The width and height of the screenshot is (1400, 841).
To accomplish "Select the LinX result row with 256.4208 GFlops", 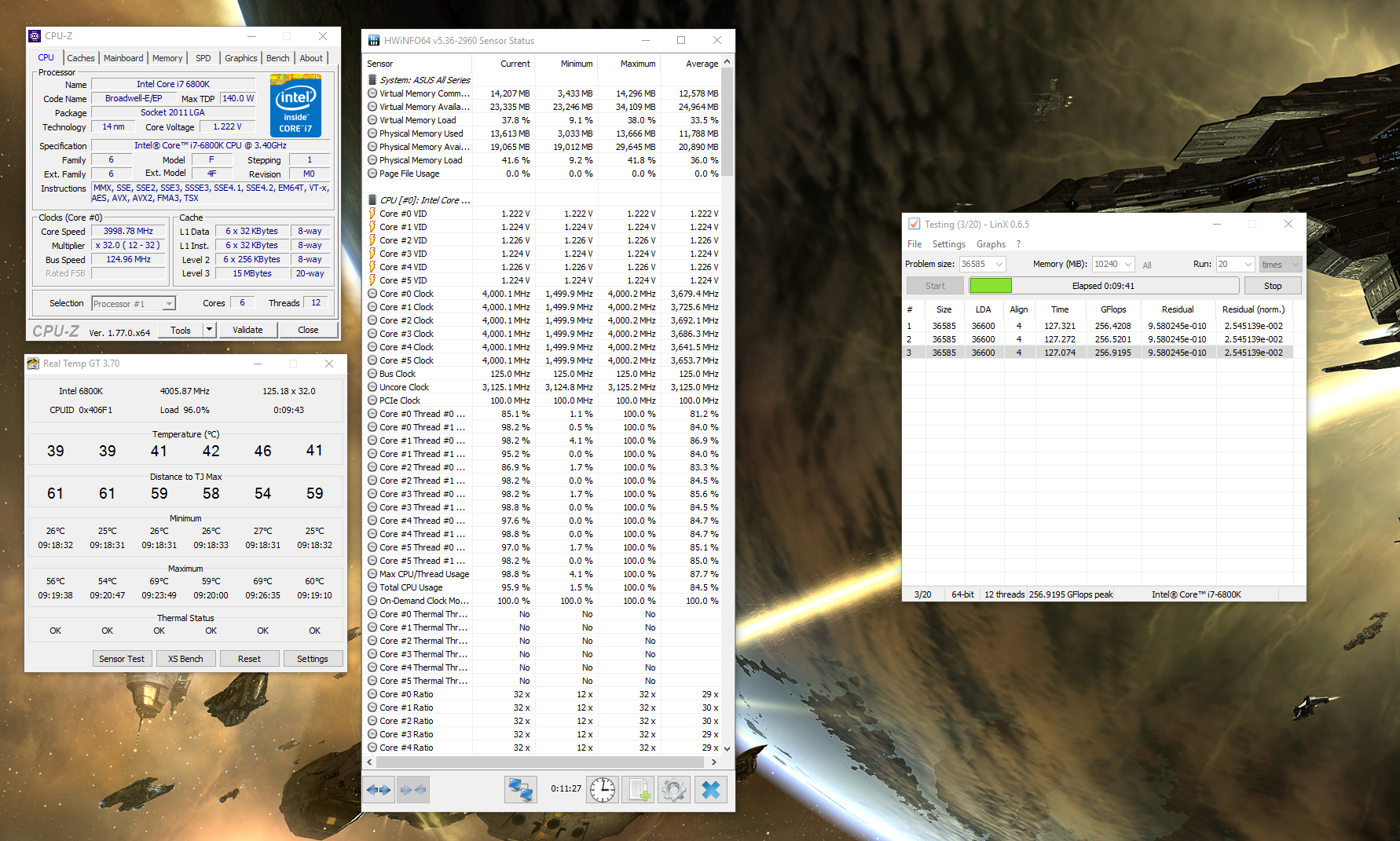I will (x=1099, y=326).
